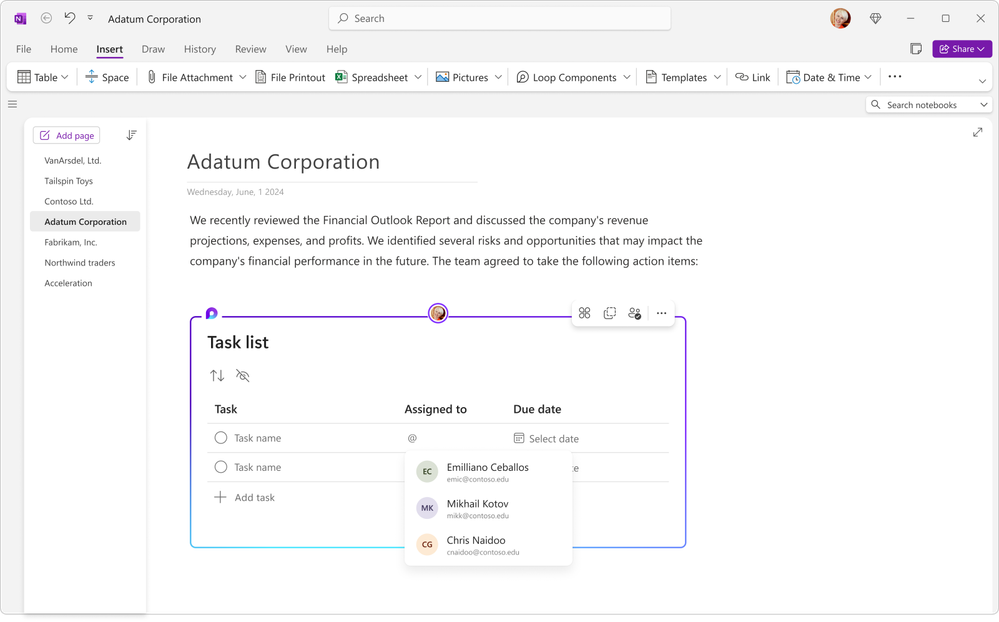The height and width of the screenshot is (622, 999).
Task: Click Select date in first row
Action: click(x=546, y=438)
